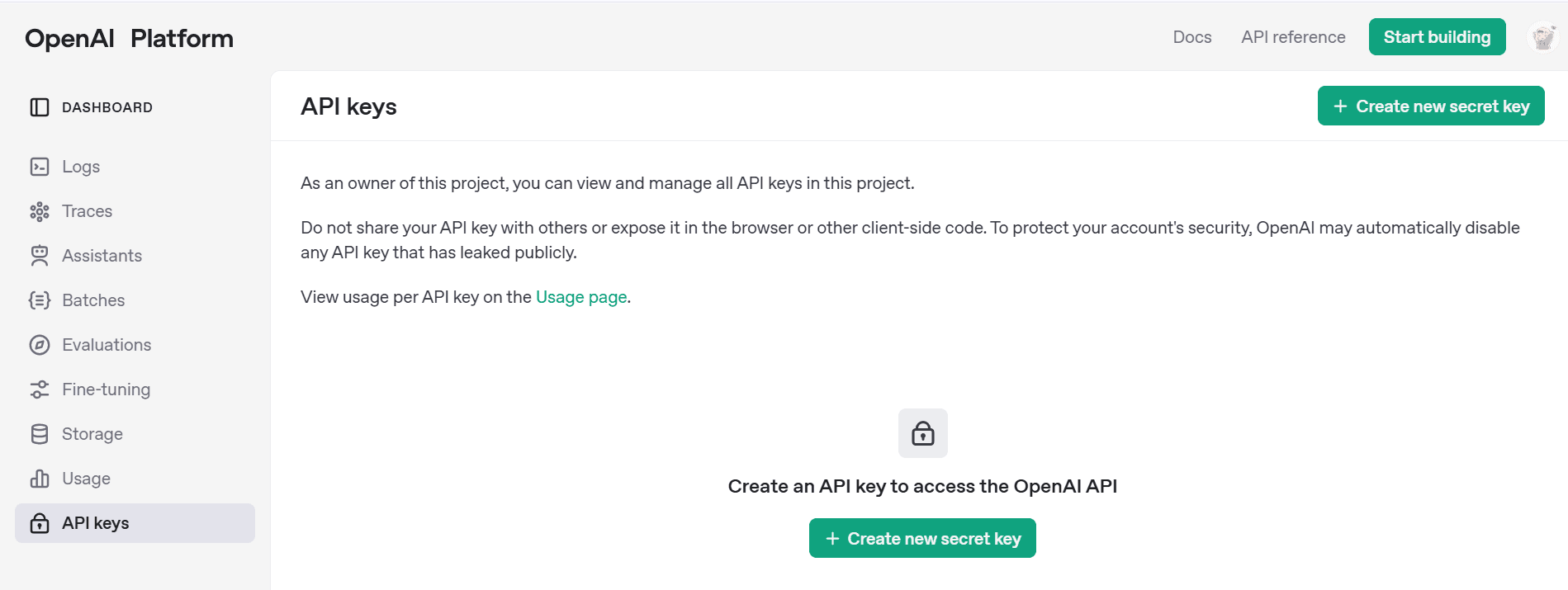1568x590 pixels.
Task: Click the Fine-tuning sliders icon
Action: click(x=40, y=389)
